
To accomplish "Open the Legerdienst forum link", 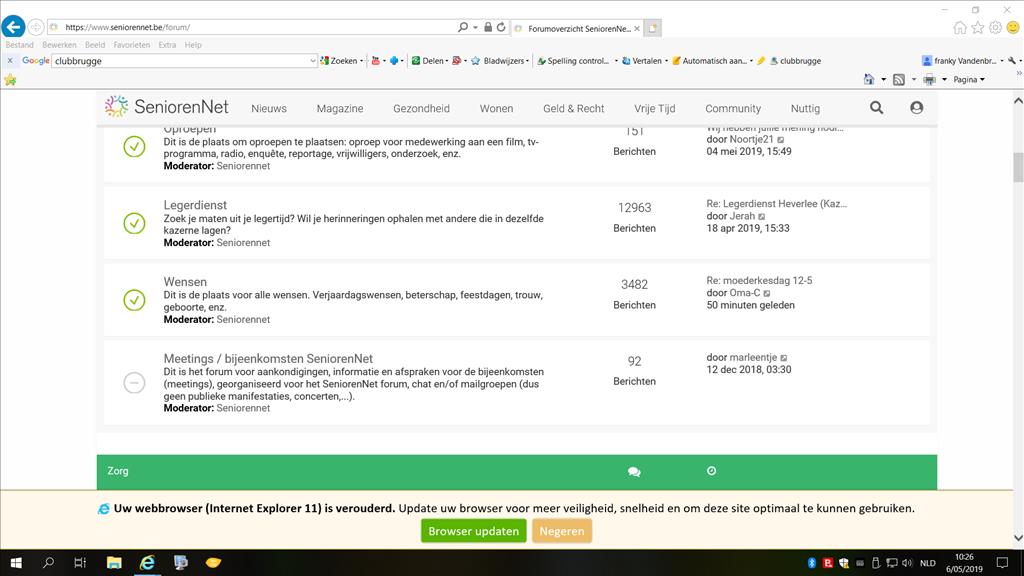I will (x=195, y=205).
